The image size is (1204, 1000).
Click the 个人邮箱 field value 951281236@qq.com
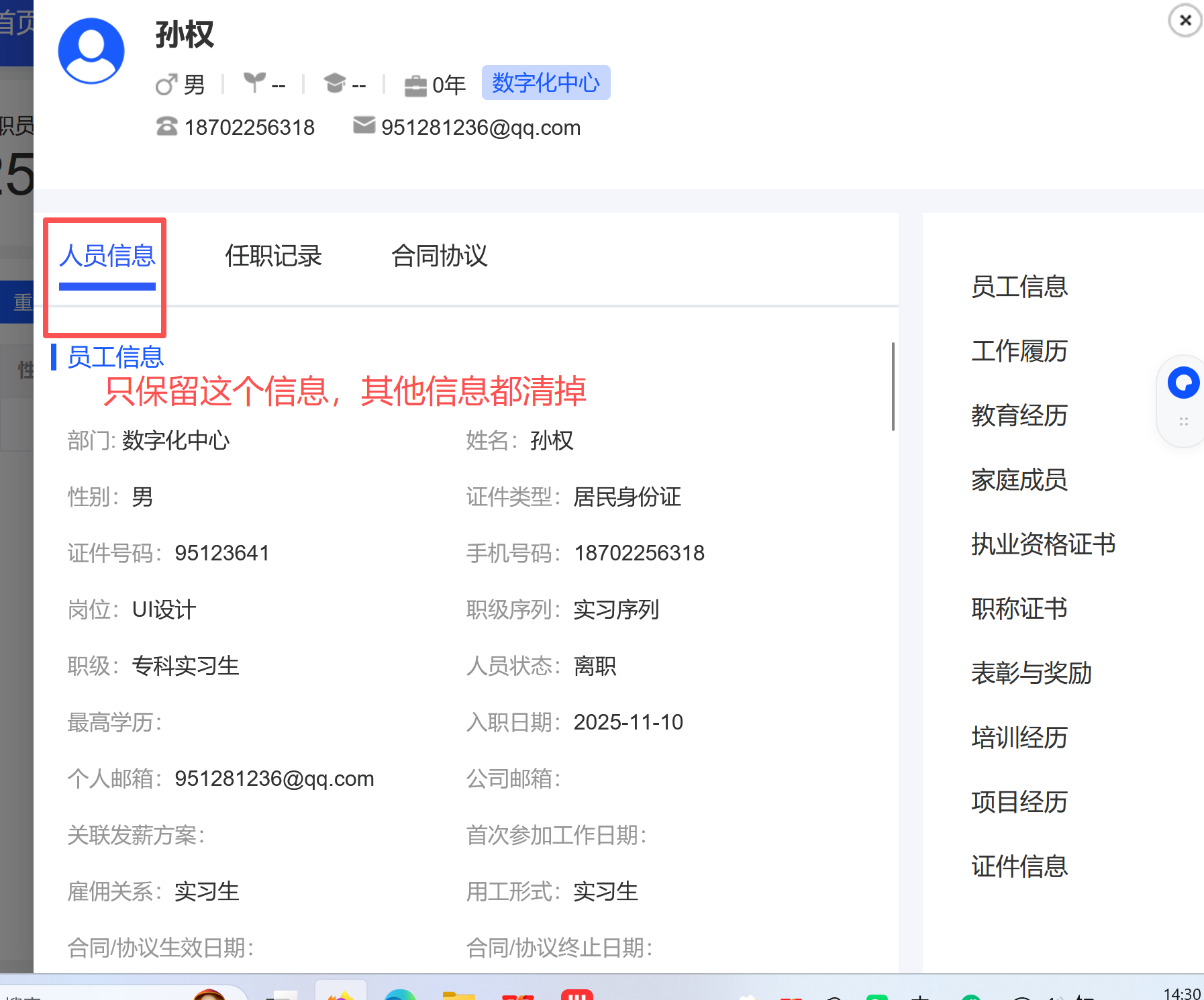pos(274,779)
